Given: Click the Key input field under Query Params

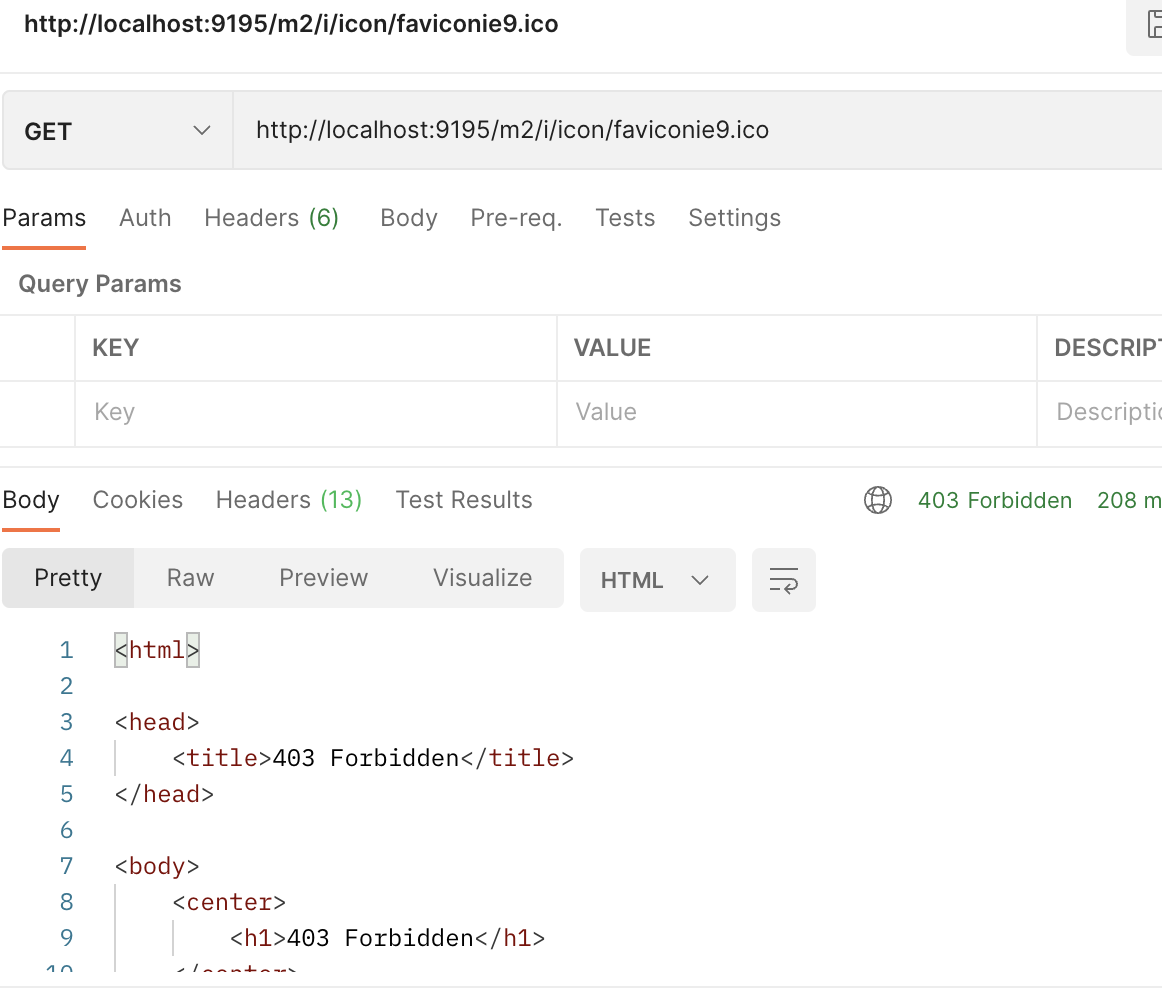Looking at the screenshot, I should 315,412.
